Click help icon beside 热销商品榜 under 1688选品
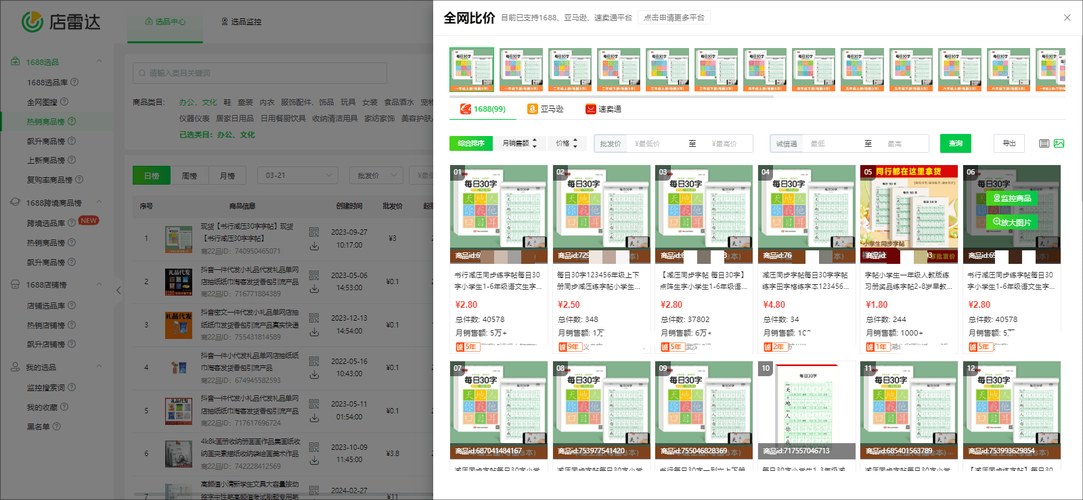This screenshot has height=500, width=1083. [73, 122]
